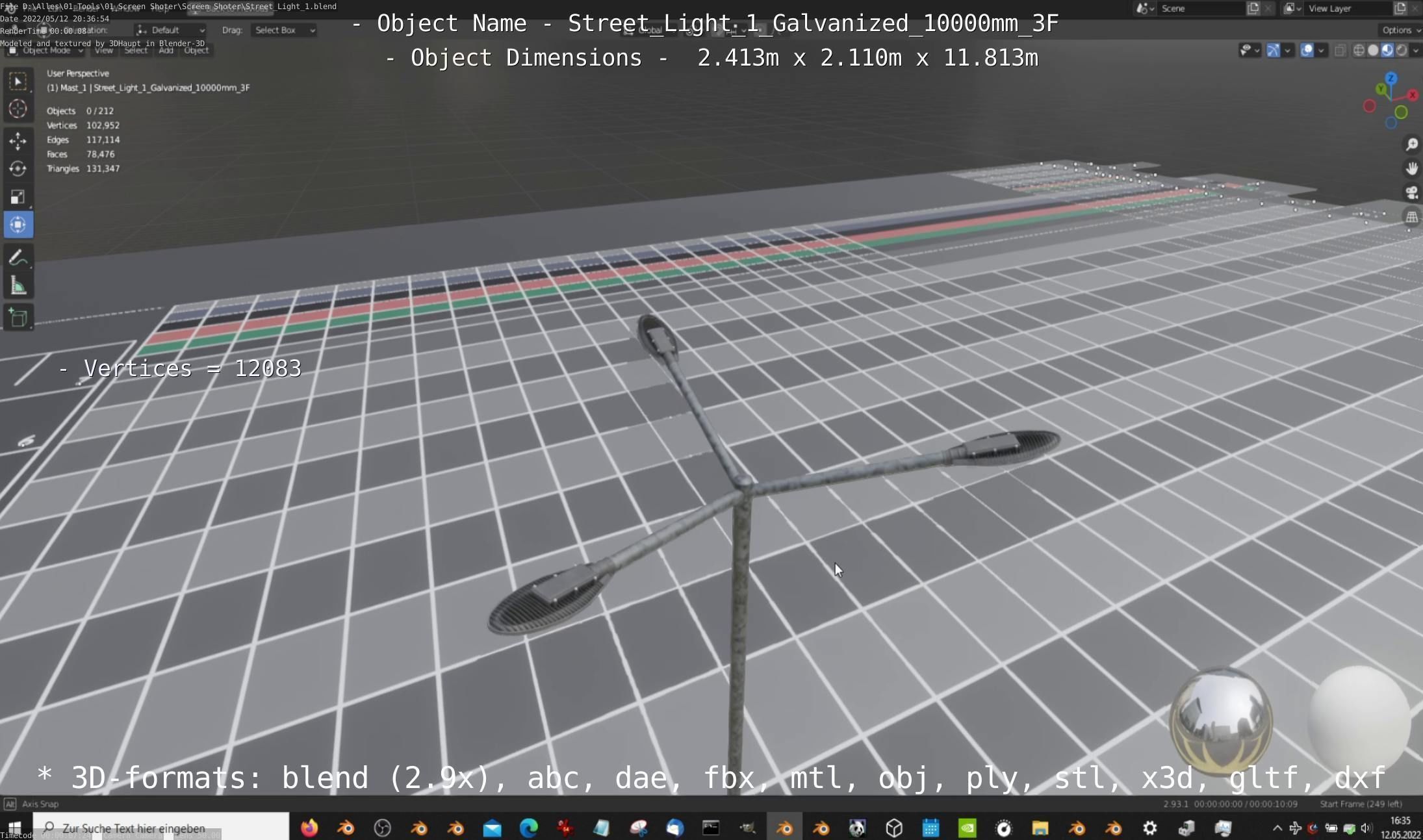Open the Select Box drag dropdown
1423x840 pixels.
pos(284,30)
